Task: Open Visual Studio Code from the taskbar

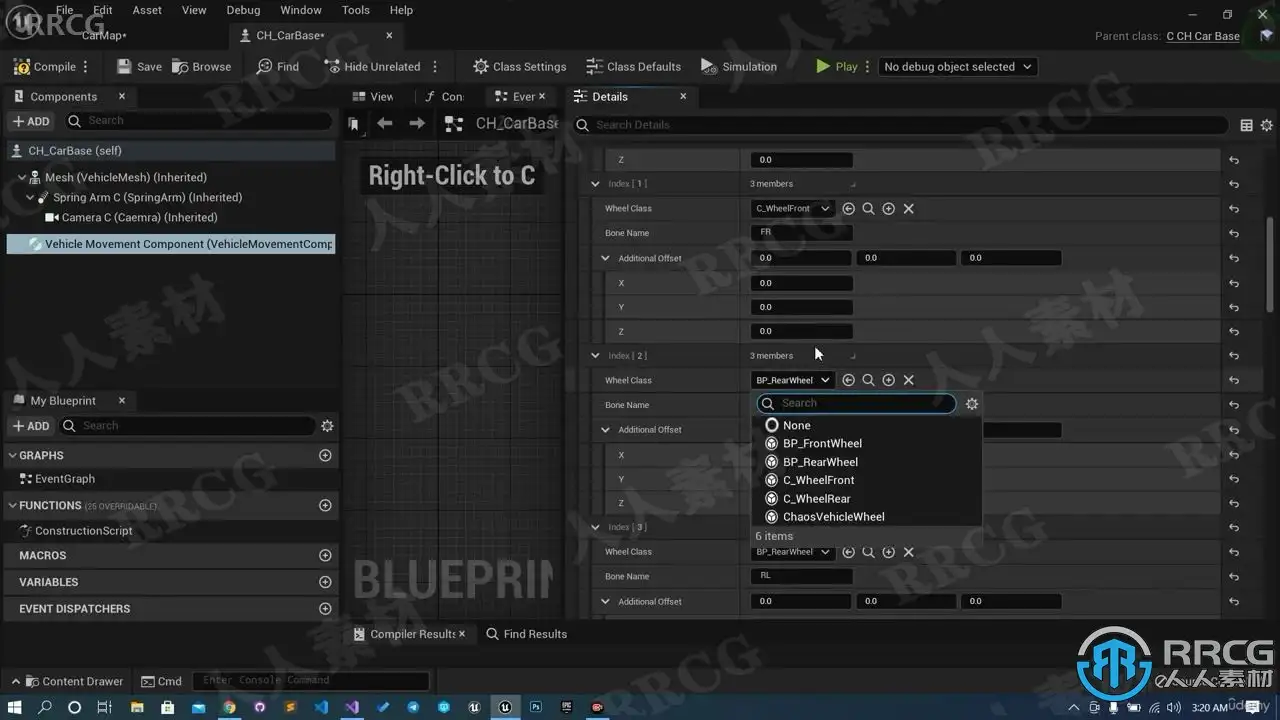Action: pyautogui.click(x=321, y=707)
